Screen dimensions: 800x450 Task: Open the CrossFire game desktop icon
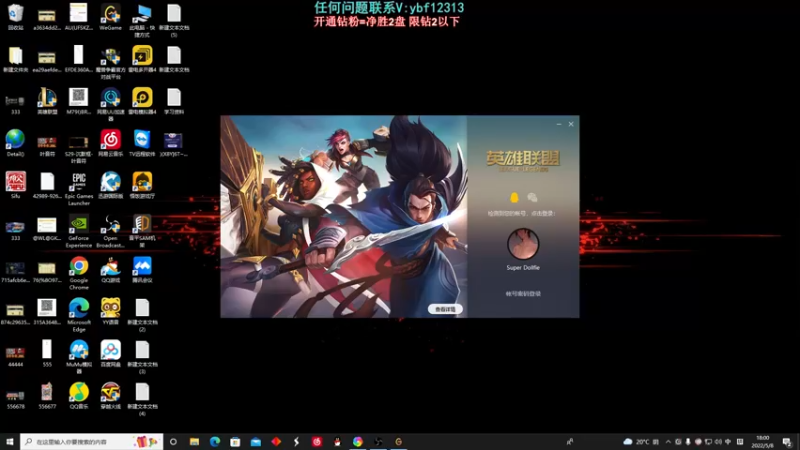[x=110, y=395]
